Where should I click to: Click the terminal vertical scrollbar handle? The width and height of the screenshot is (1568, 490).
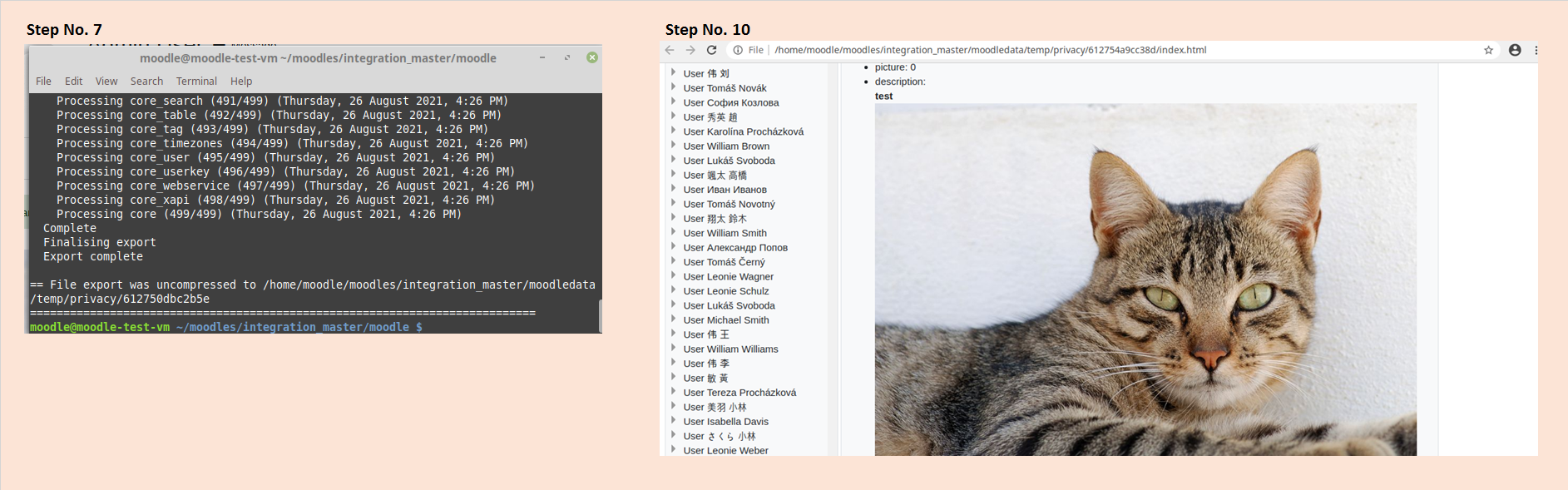coord(599,315)
